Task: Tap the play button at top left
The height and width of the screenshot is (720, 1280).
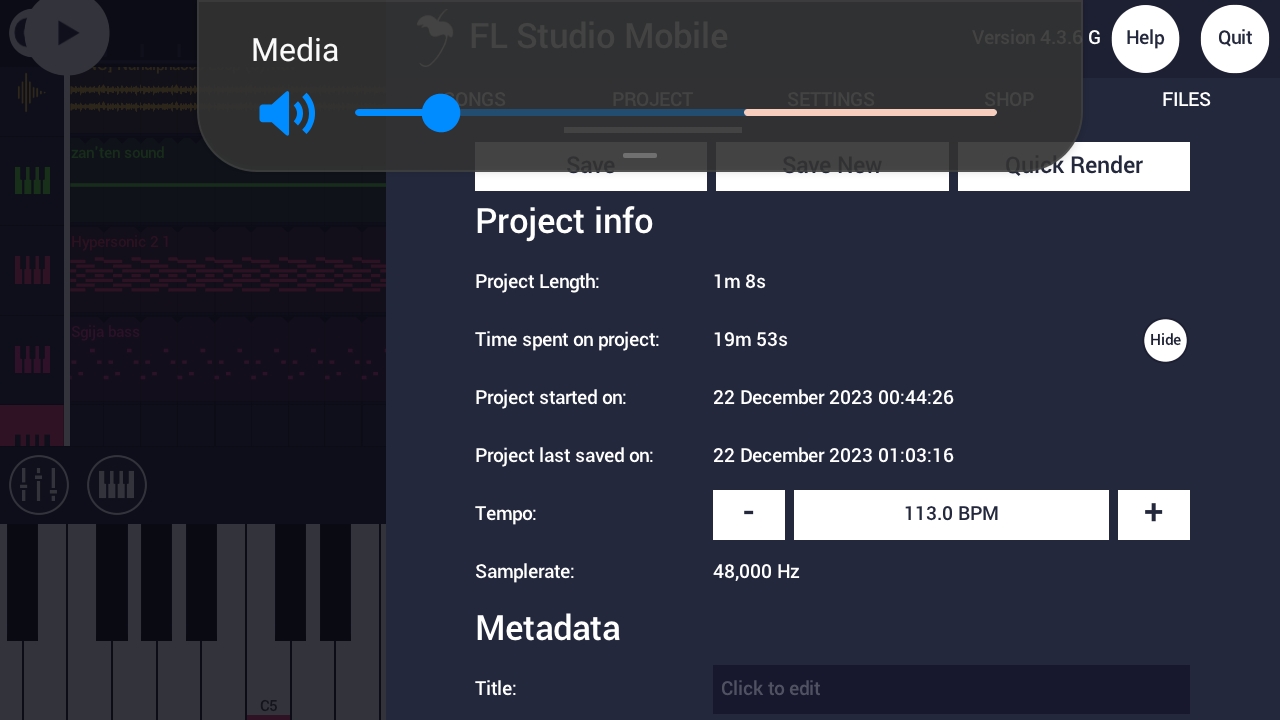Action: pyautogui.click(x=67, y=33)
